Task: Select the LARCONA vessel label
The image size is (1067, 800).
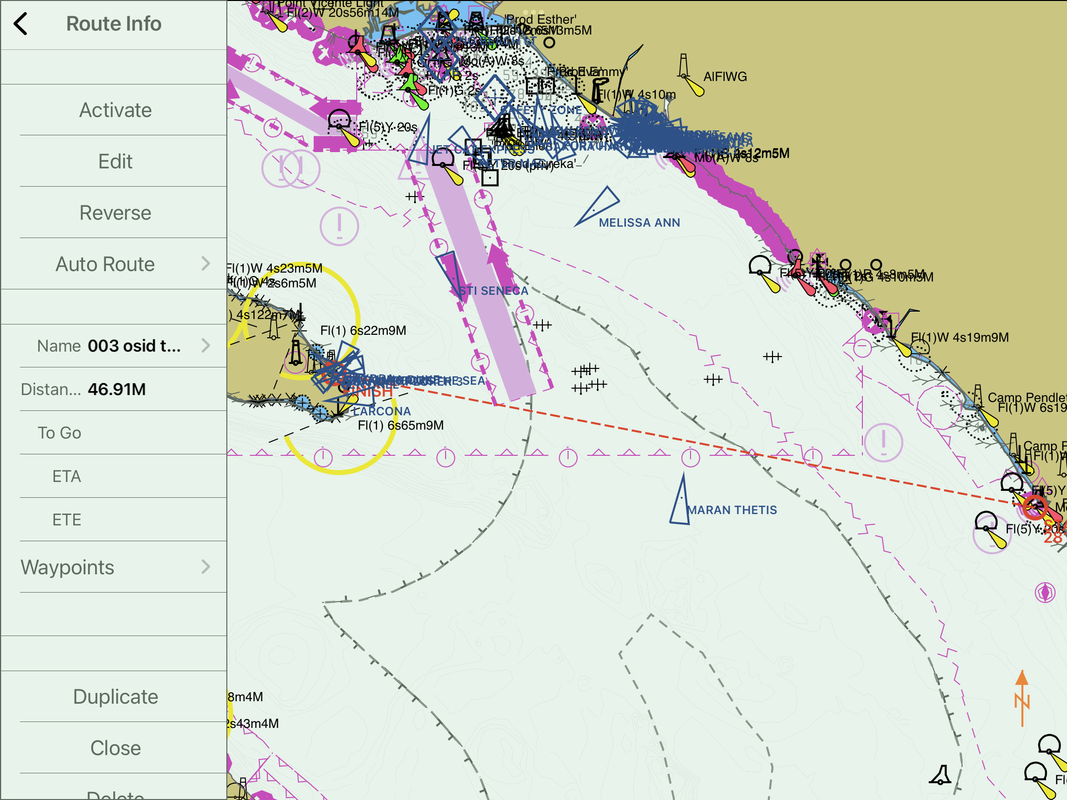Action: pos(382,412)
